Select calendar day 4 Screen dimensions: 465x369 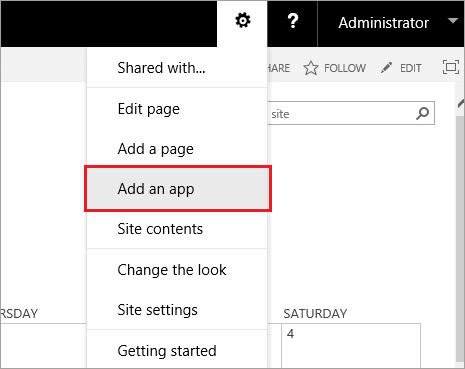click(x=290, y=334)
